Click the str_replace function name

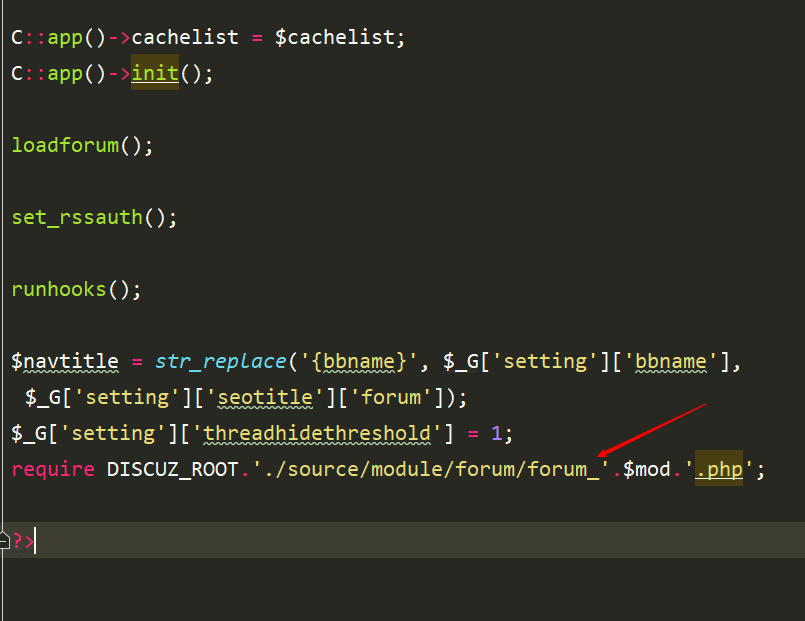point(220,361)
